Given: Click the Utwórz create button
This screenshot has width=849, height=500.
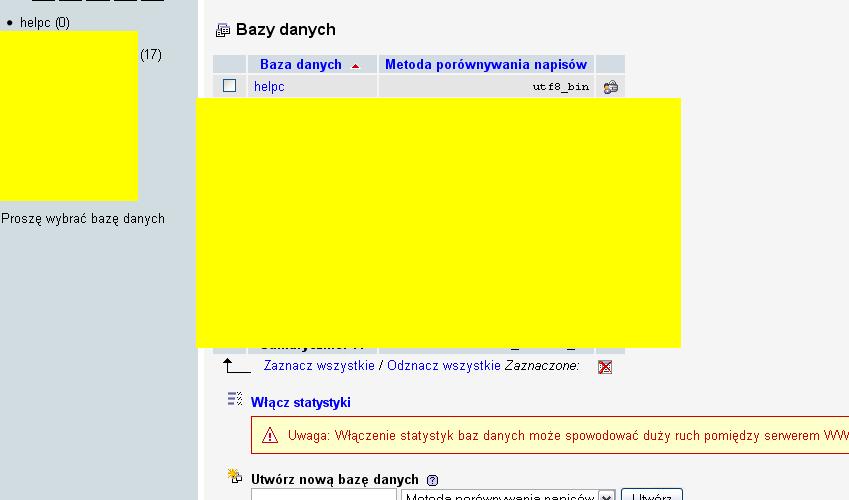Looking at the screenshot, I should point(651,495).
